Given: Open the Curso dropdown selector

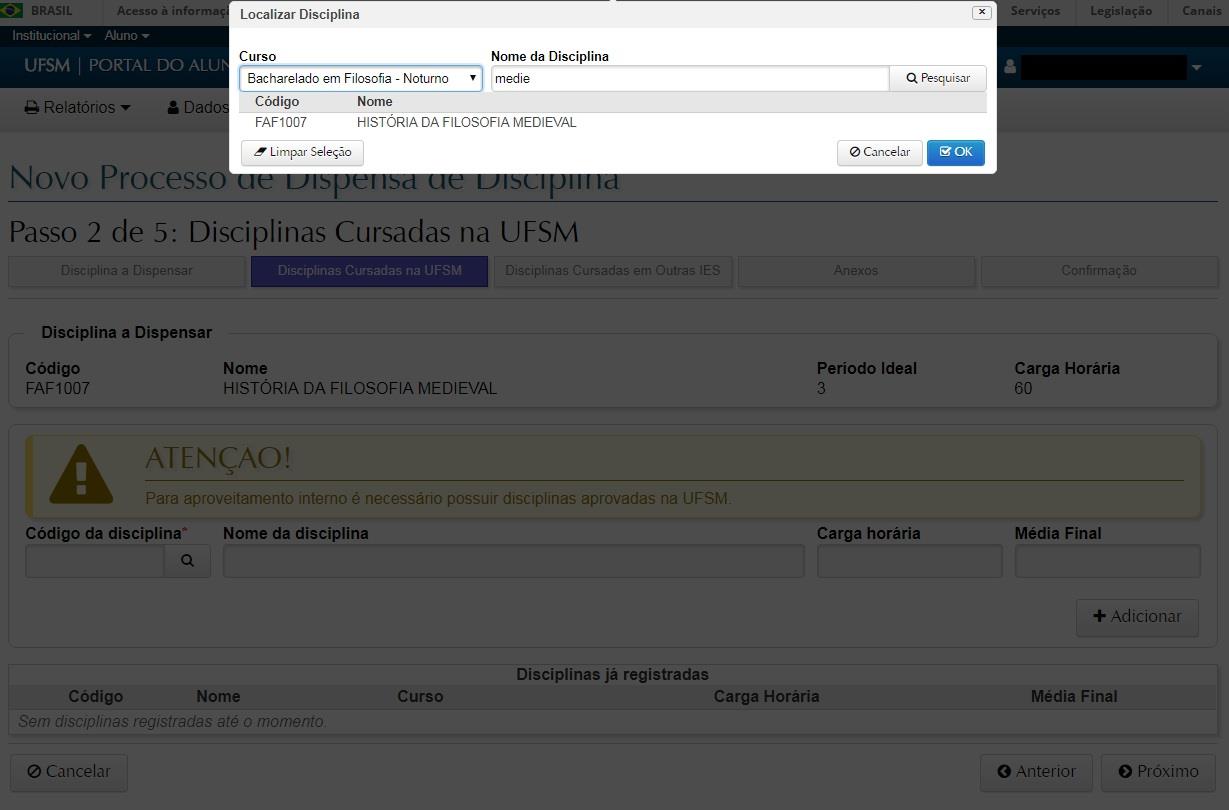Looking at the screenshot, I should click(360, 78).
